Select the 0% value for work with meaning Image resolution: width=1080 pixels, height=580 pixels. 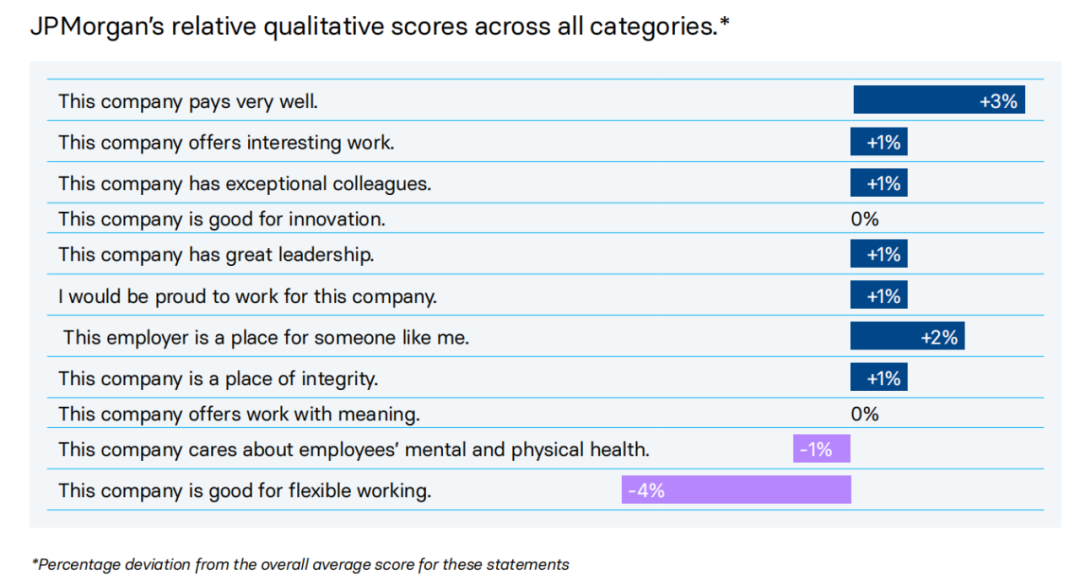tap(864, 414)
